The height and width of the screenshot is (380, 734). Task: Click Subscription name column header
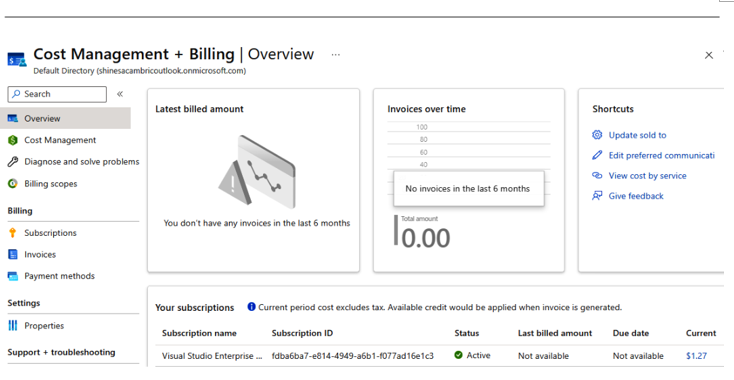199,333
